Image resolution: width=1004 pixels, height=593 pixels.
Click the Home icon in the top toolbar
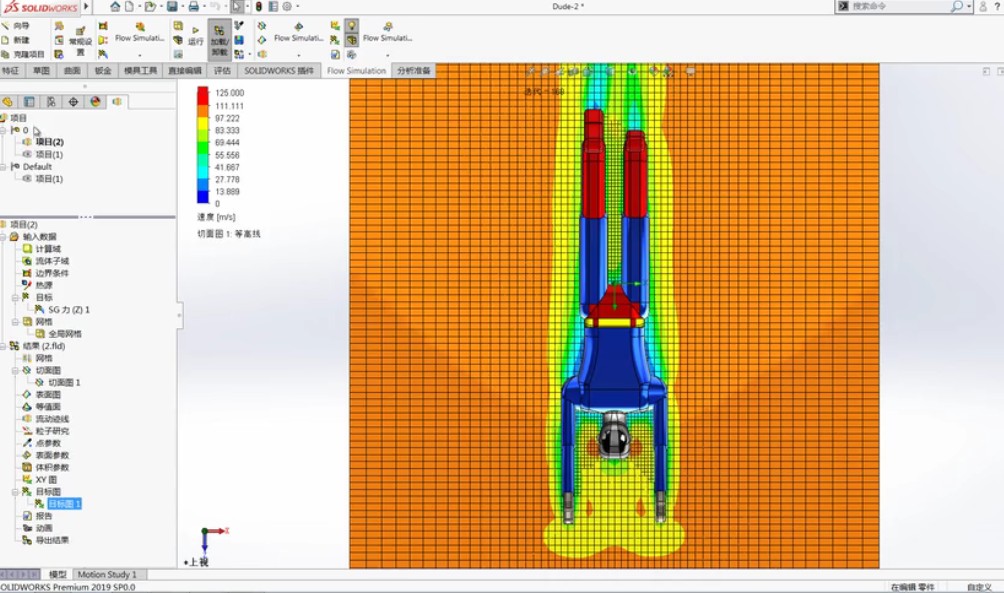coord(115,6)
